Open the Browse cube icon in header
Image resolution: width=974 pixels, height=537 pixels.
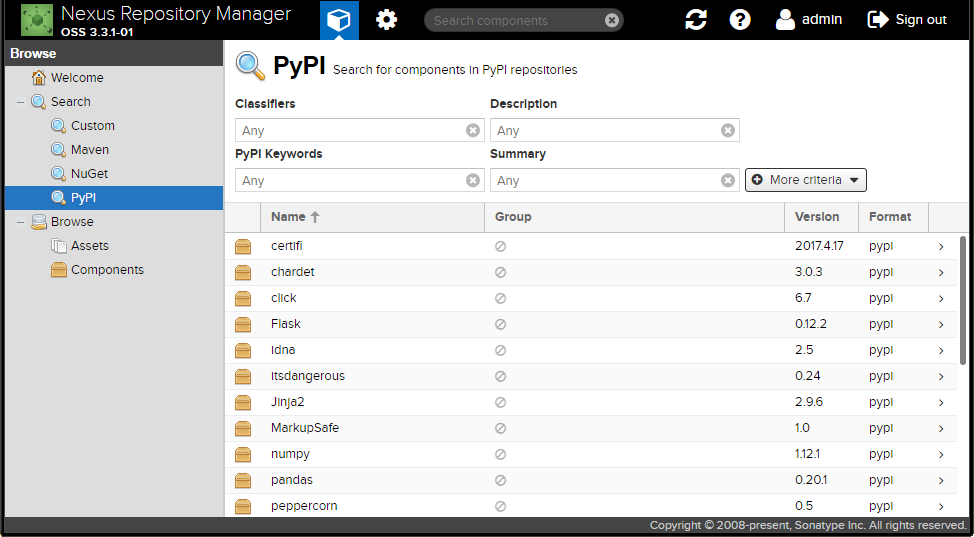339,21
